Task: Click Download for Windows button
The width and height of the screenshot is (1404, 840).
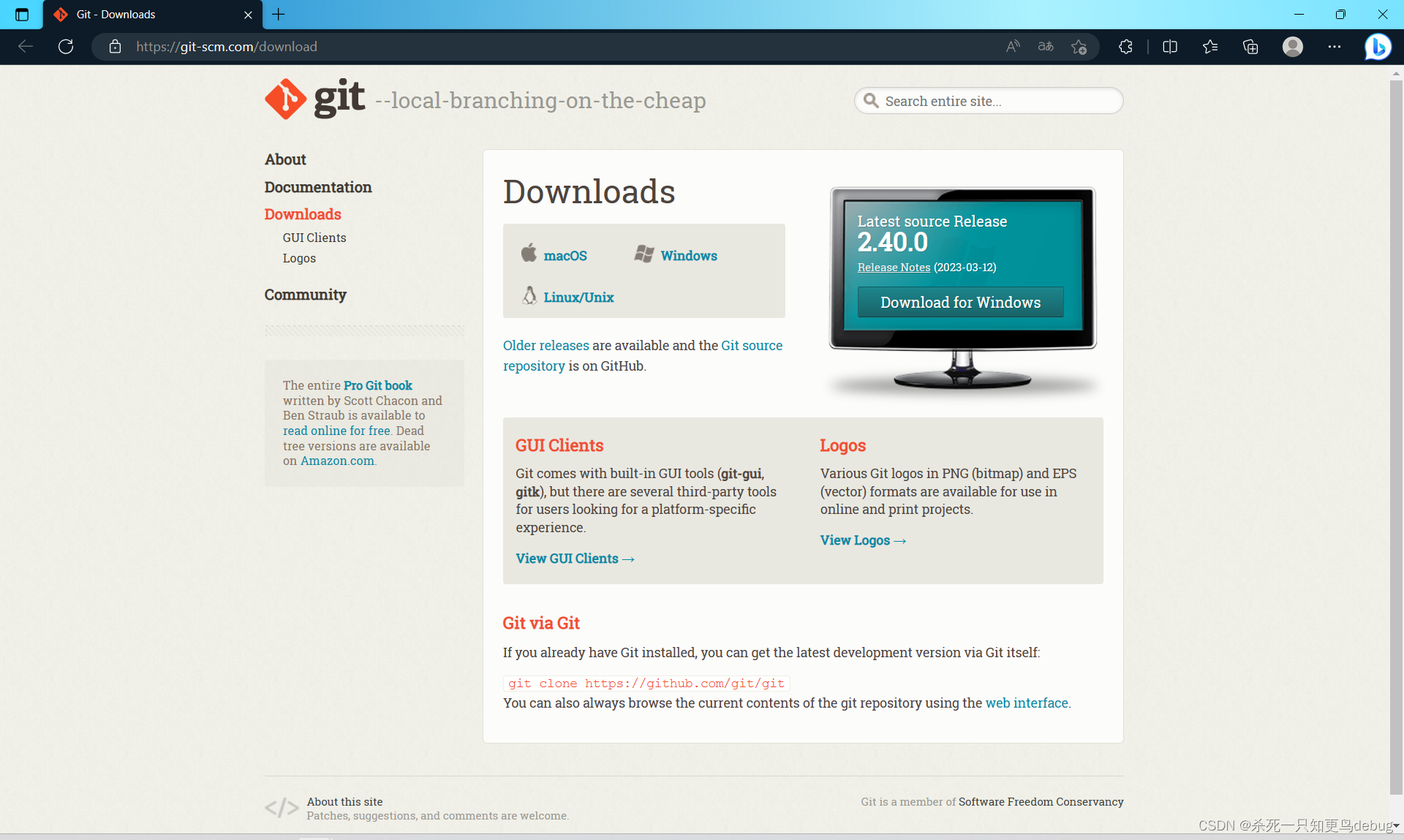Action: (x=960, y=302)
